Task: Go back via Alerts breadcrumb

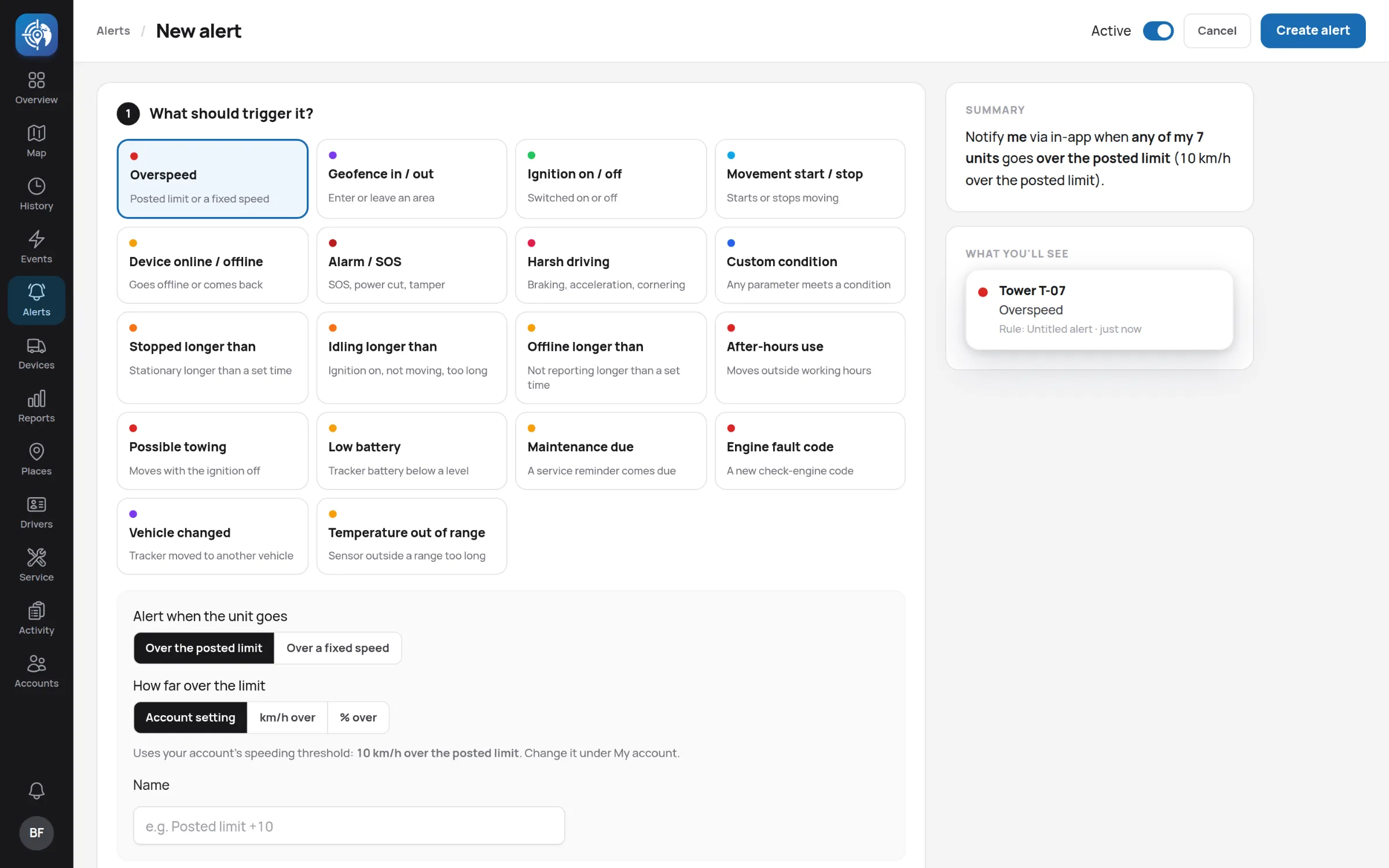Action: point(113,31)
